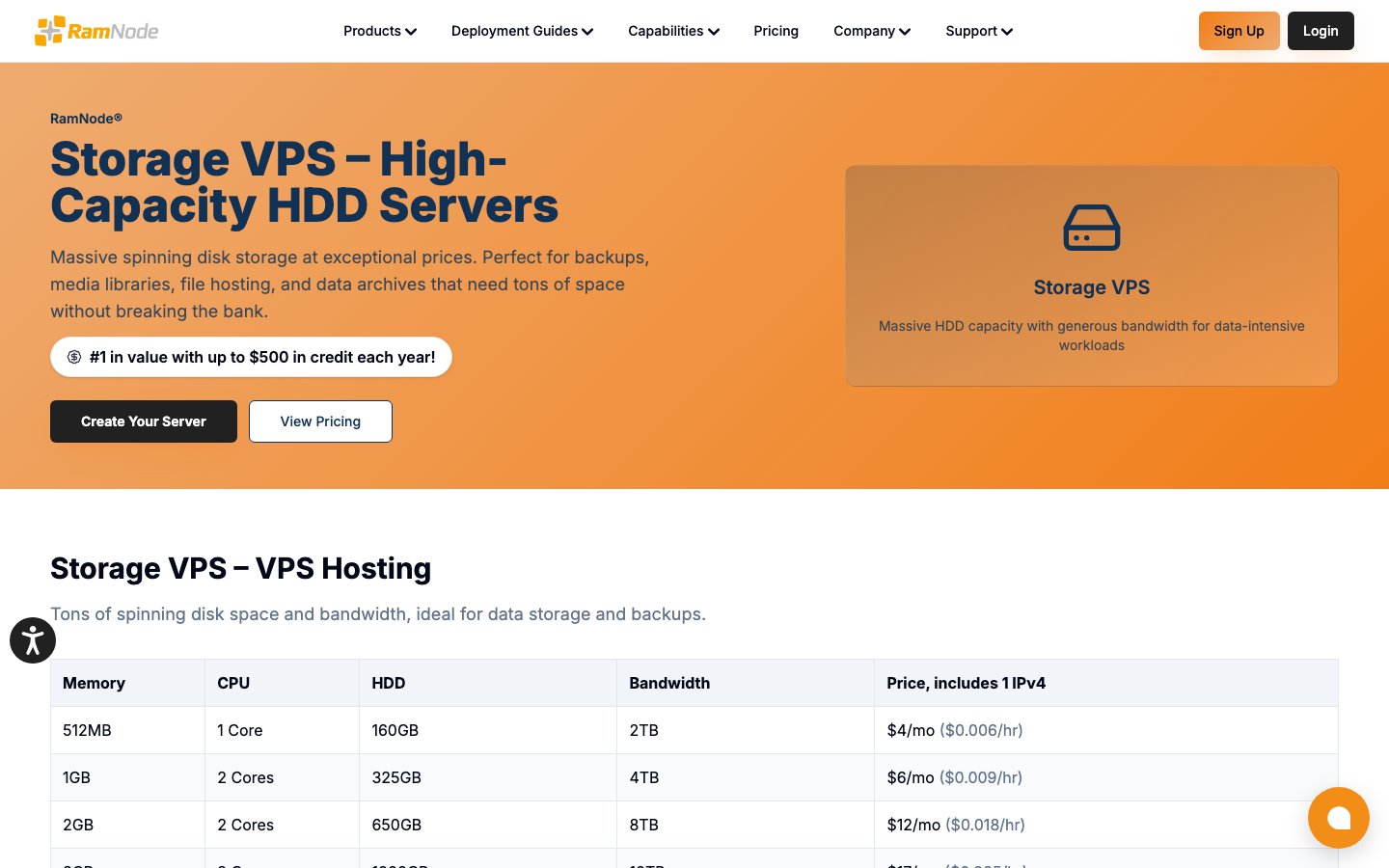
Task: Click the Memory column header
Action: click(127, 683)
